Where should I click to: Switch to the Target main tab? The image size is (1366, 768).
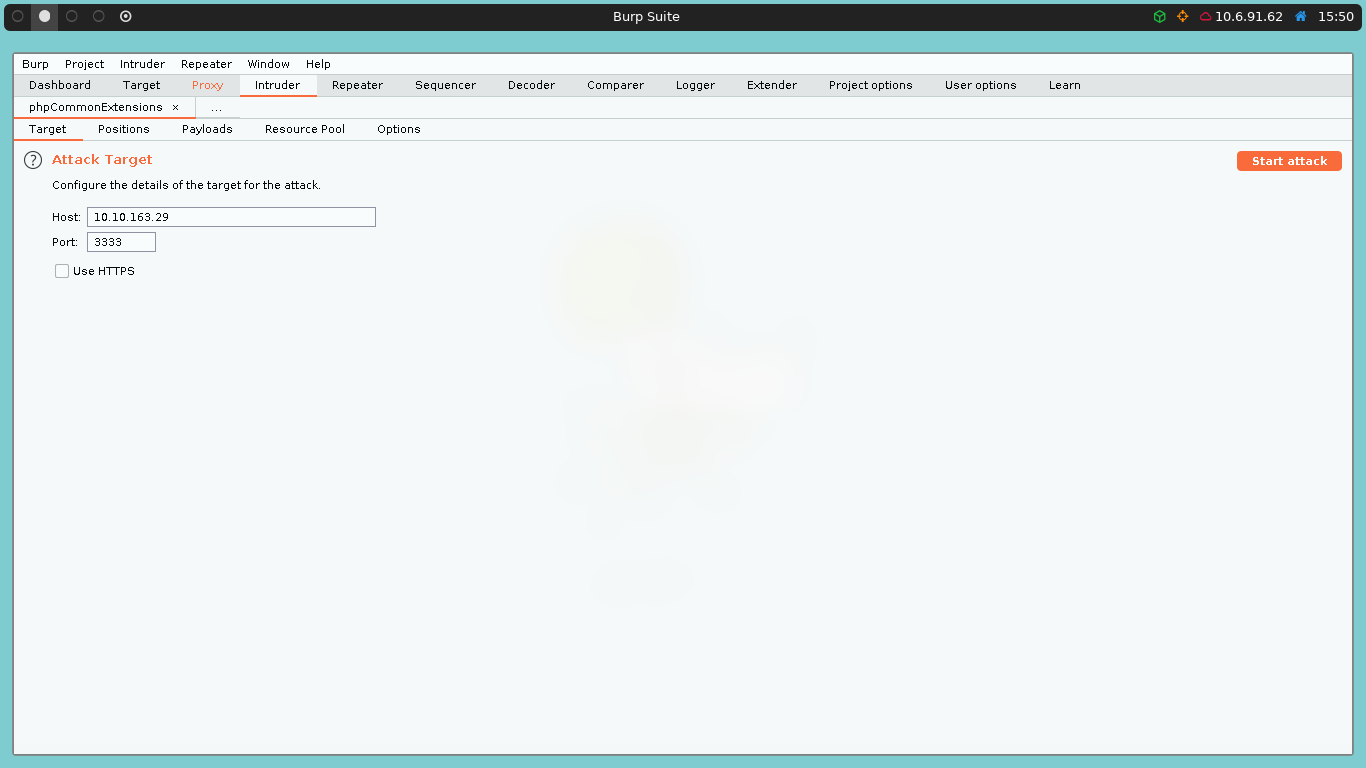[x=141, y=85]
